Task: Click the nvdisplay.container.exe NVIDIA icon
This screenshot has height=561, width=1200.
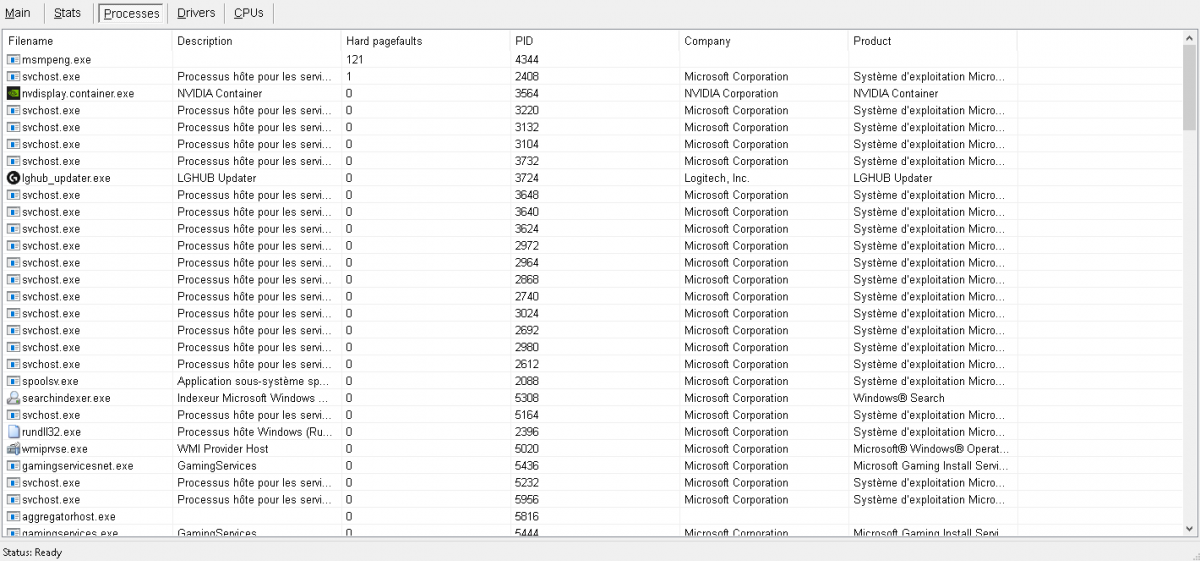Action: 13,93
